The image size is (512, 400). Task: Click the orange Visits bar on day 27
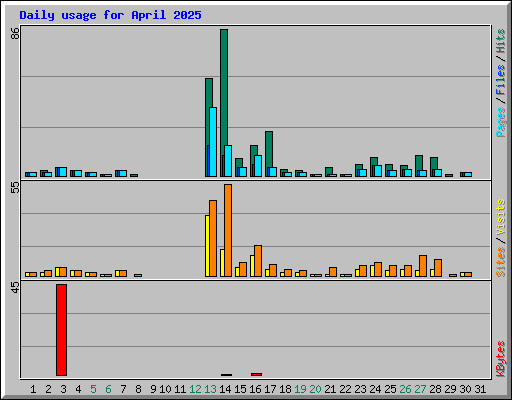click(423, 266)
